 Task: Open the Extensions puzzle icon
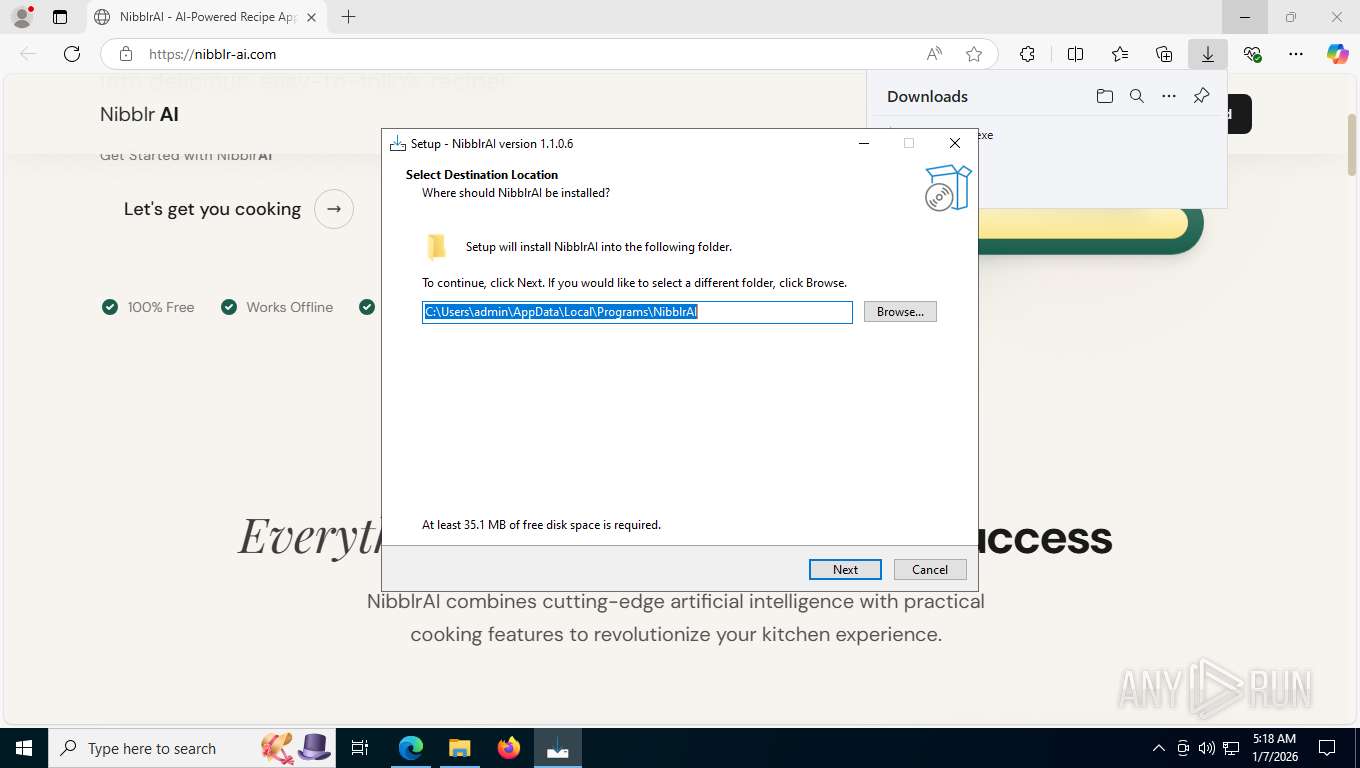1027,54
